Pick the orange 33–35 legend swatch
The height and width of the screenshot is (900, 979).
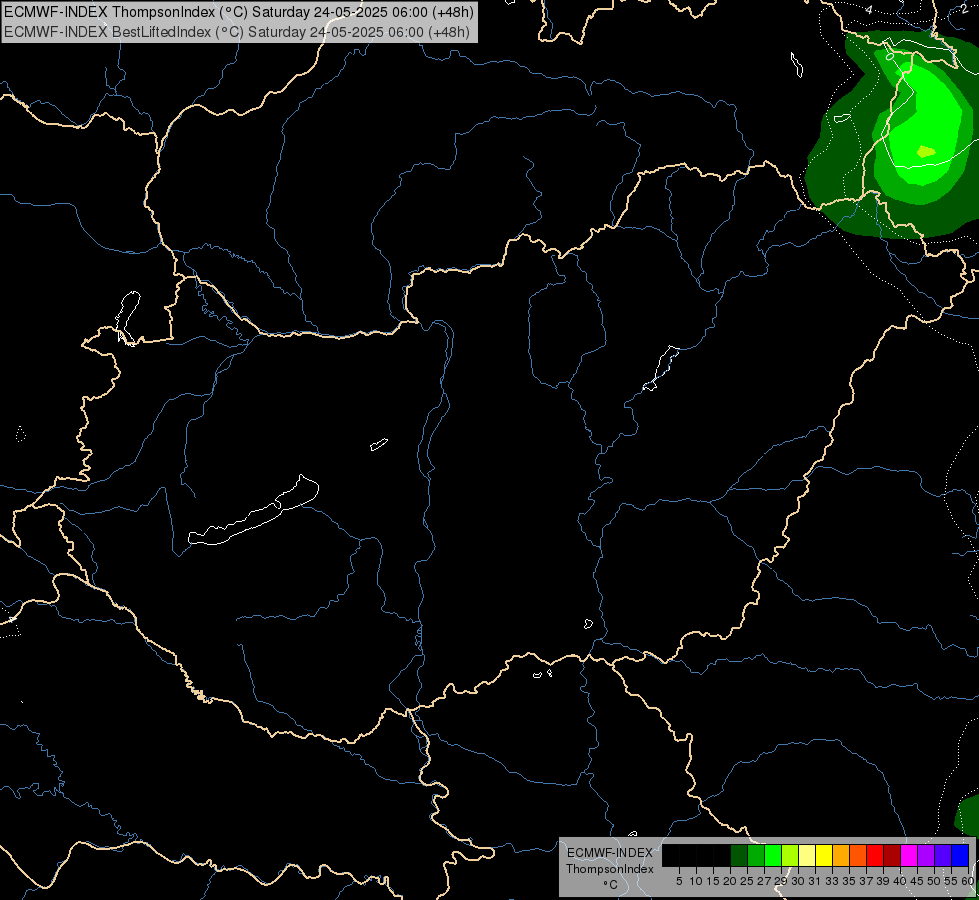[841, 855]
